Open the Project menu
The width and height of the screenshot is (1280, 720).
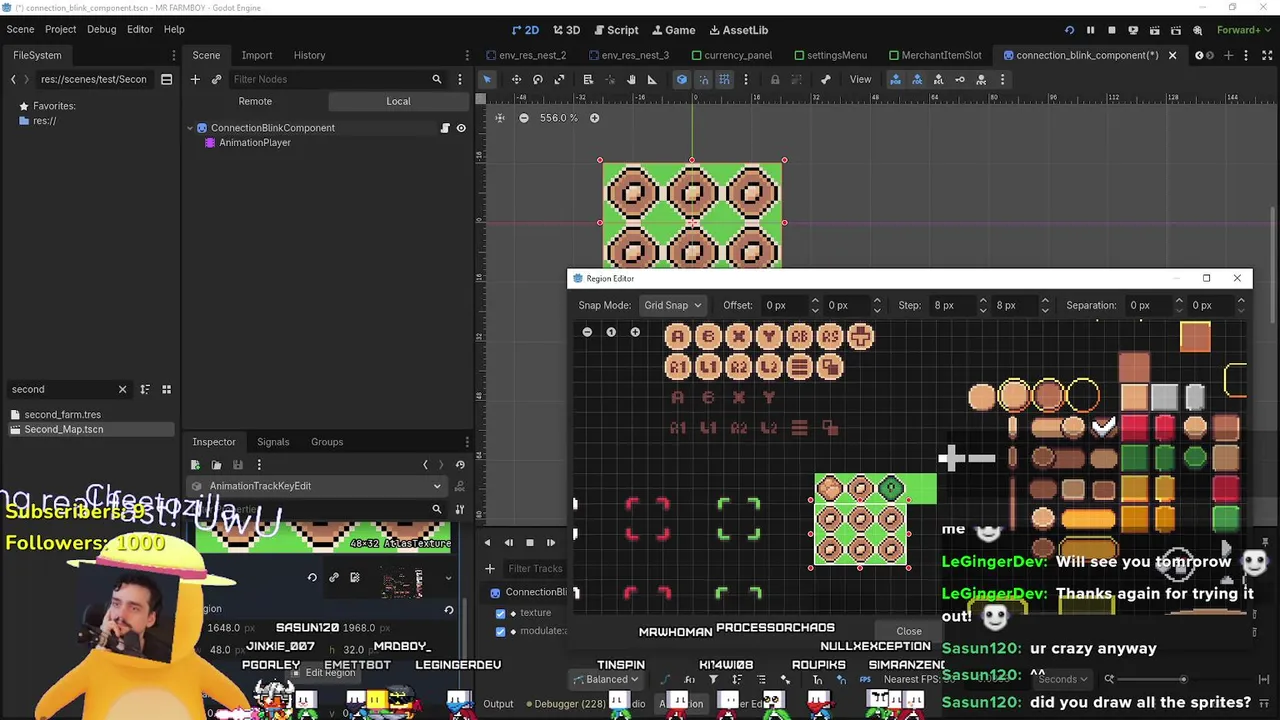(60, 30)
